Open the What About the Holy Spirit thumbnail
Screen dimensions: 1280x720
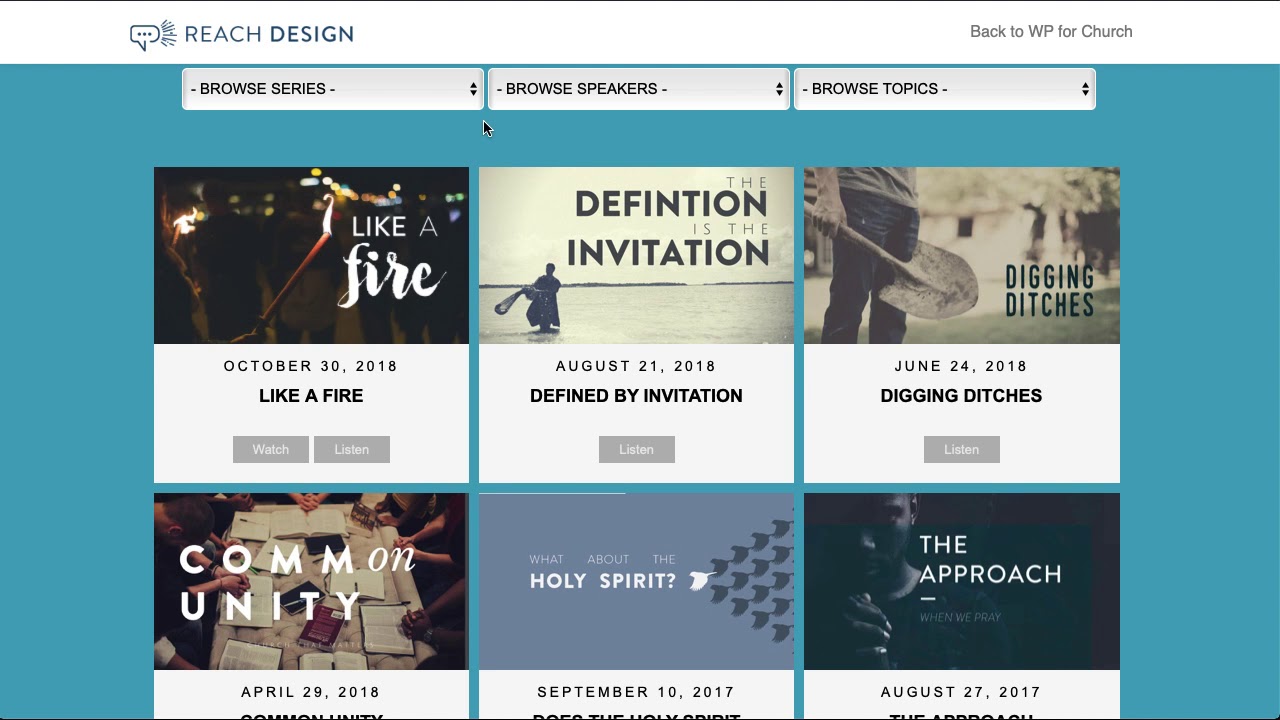click(x=636, y=581)
